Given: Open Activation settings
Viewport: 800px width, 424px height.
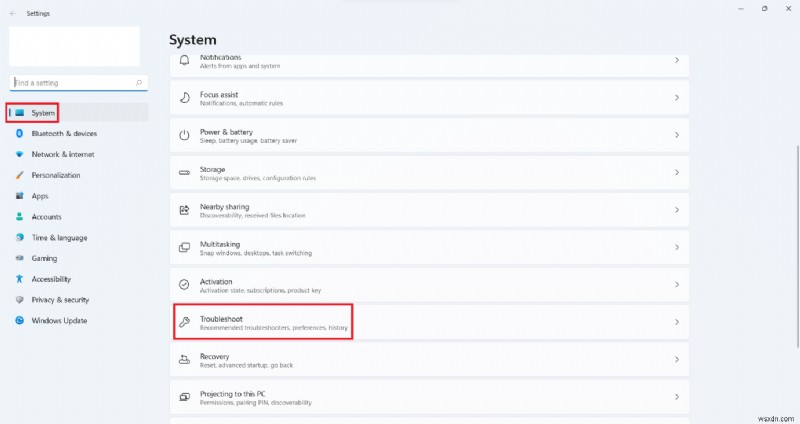Looking at the screenshot, I should (429, 285).
